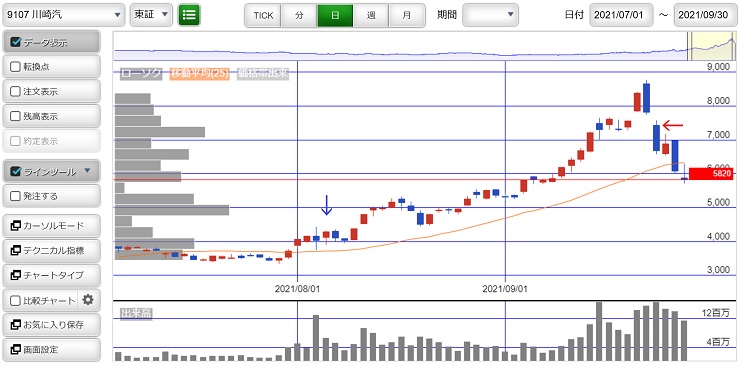
Task: Switch to TICK chart interval
Action: point(263,16)
